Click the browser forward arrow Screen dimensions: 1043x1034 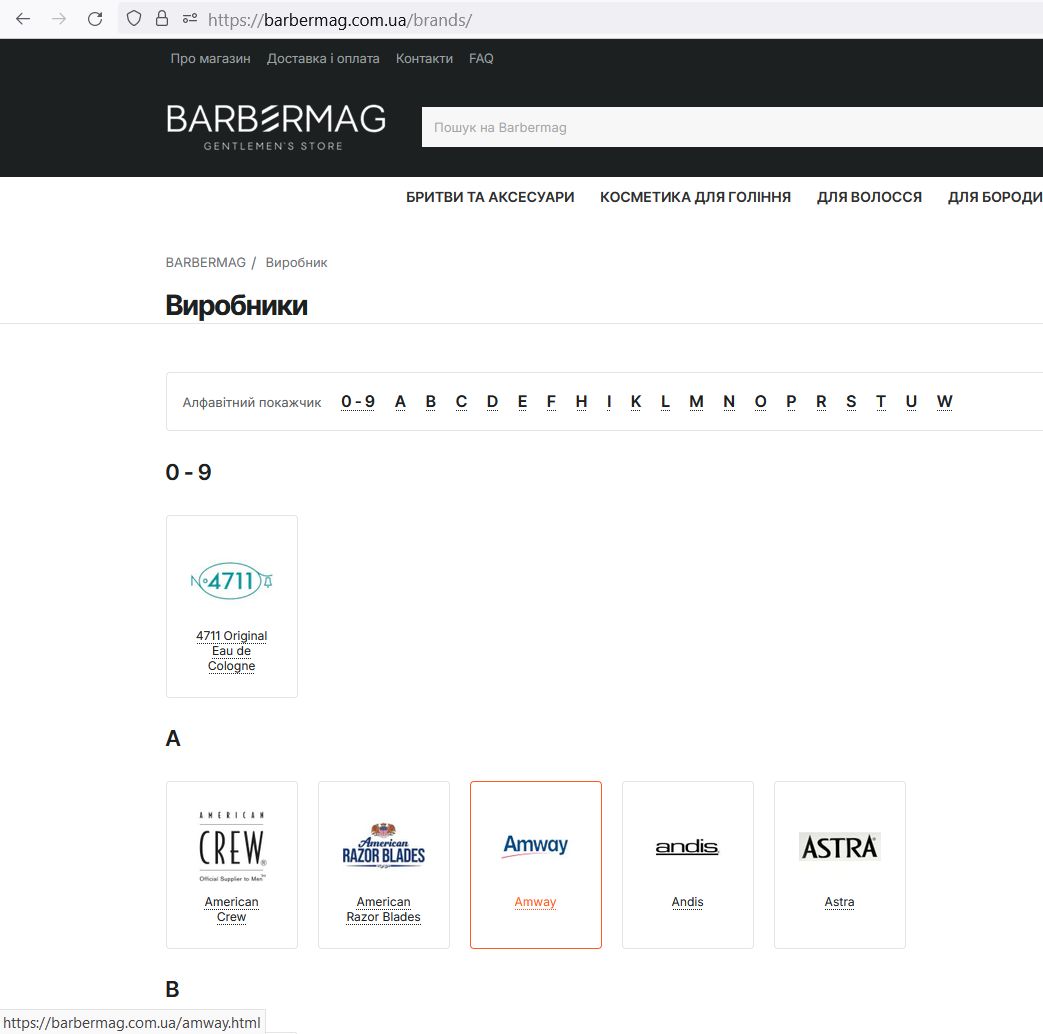click(59, 19)
